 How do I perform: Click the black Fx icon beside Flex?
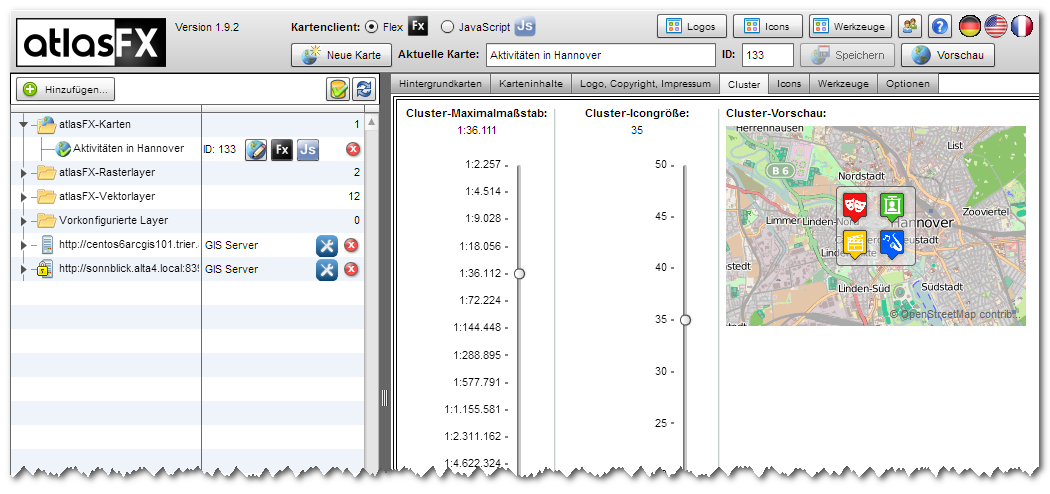418,27
